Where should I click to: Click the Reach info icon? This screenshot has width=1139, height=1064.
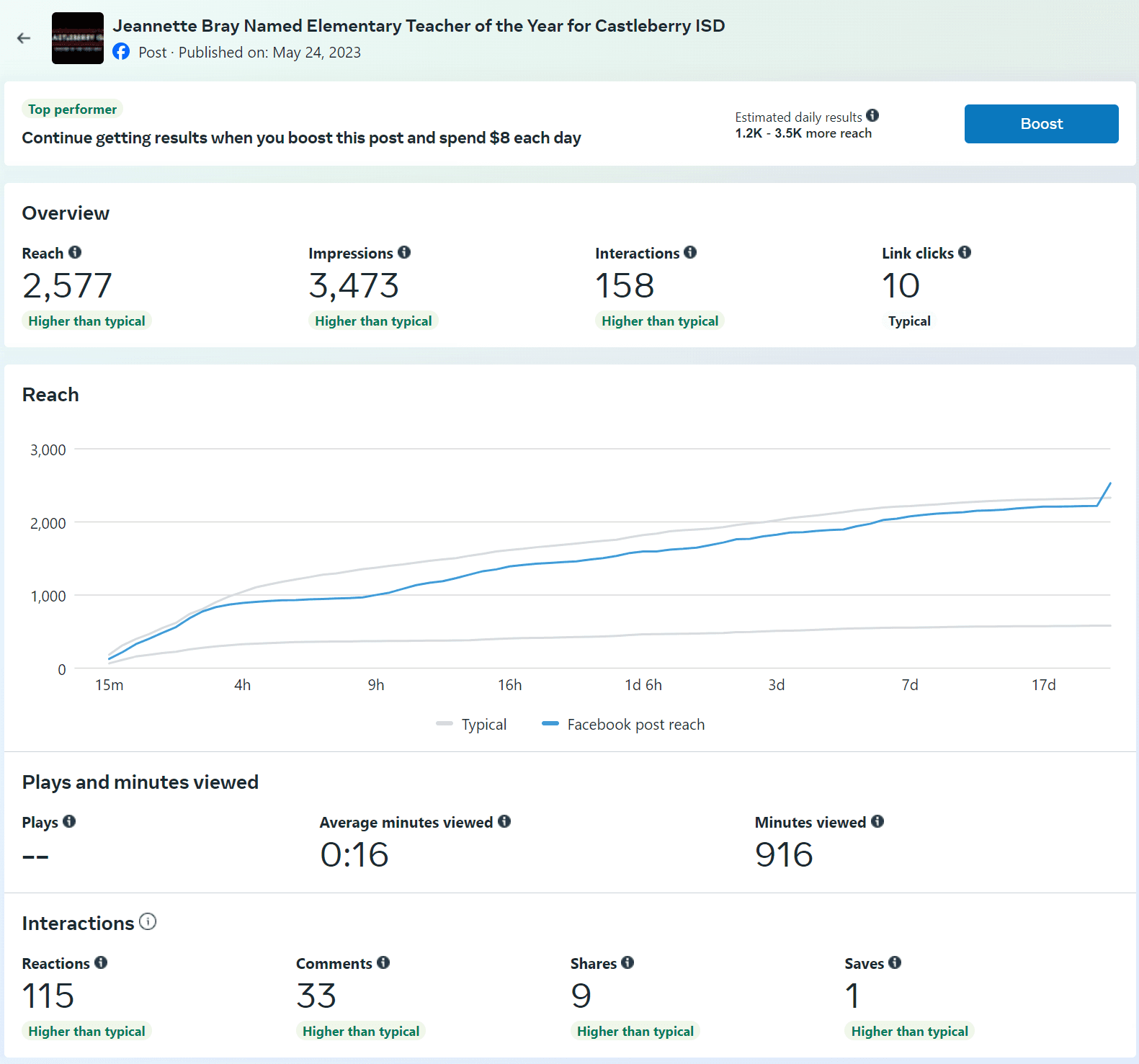coord(75,252)
